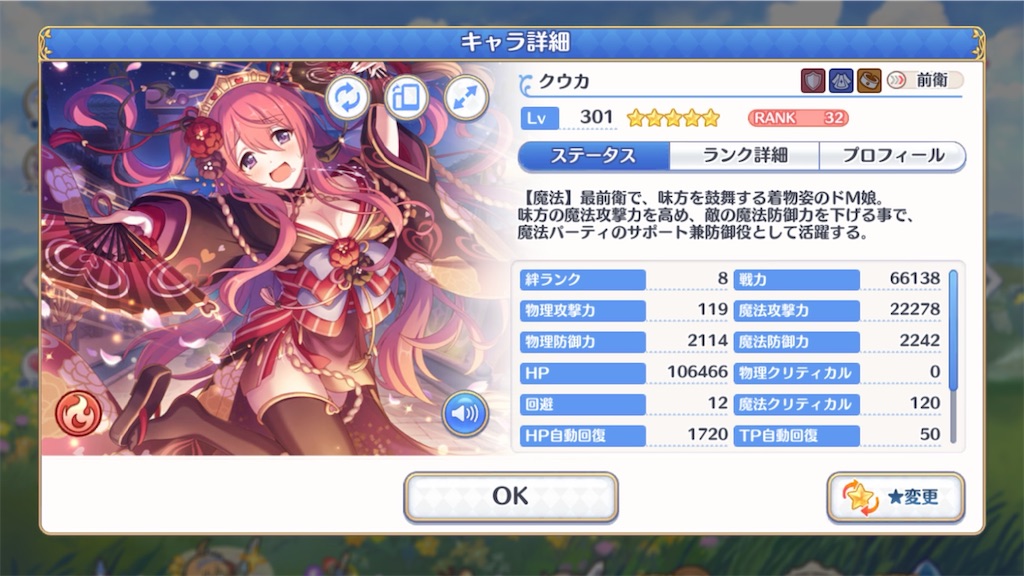Open the ★変更 star change button
Screen dimensions: 1024x576
click(x=895, y=498)
